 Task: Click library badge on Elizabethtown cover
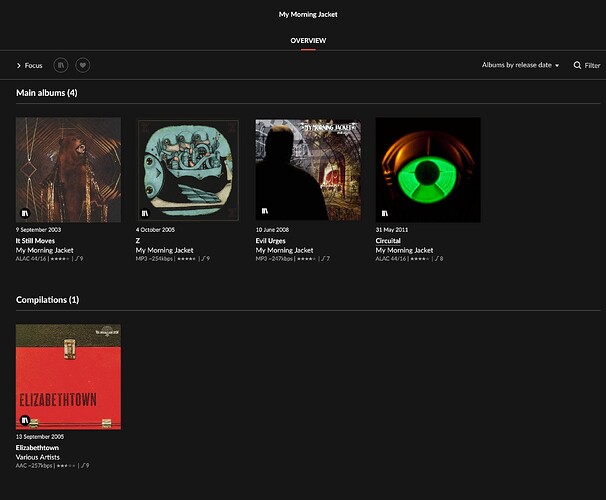25,420
